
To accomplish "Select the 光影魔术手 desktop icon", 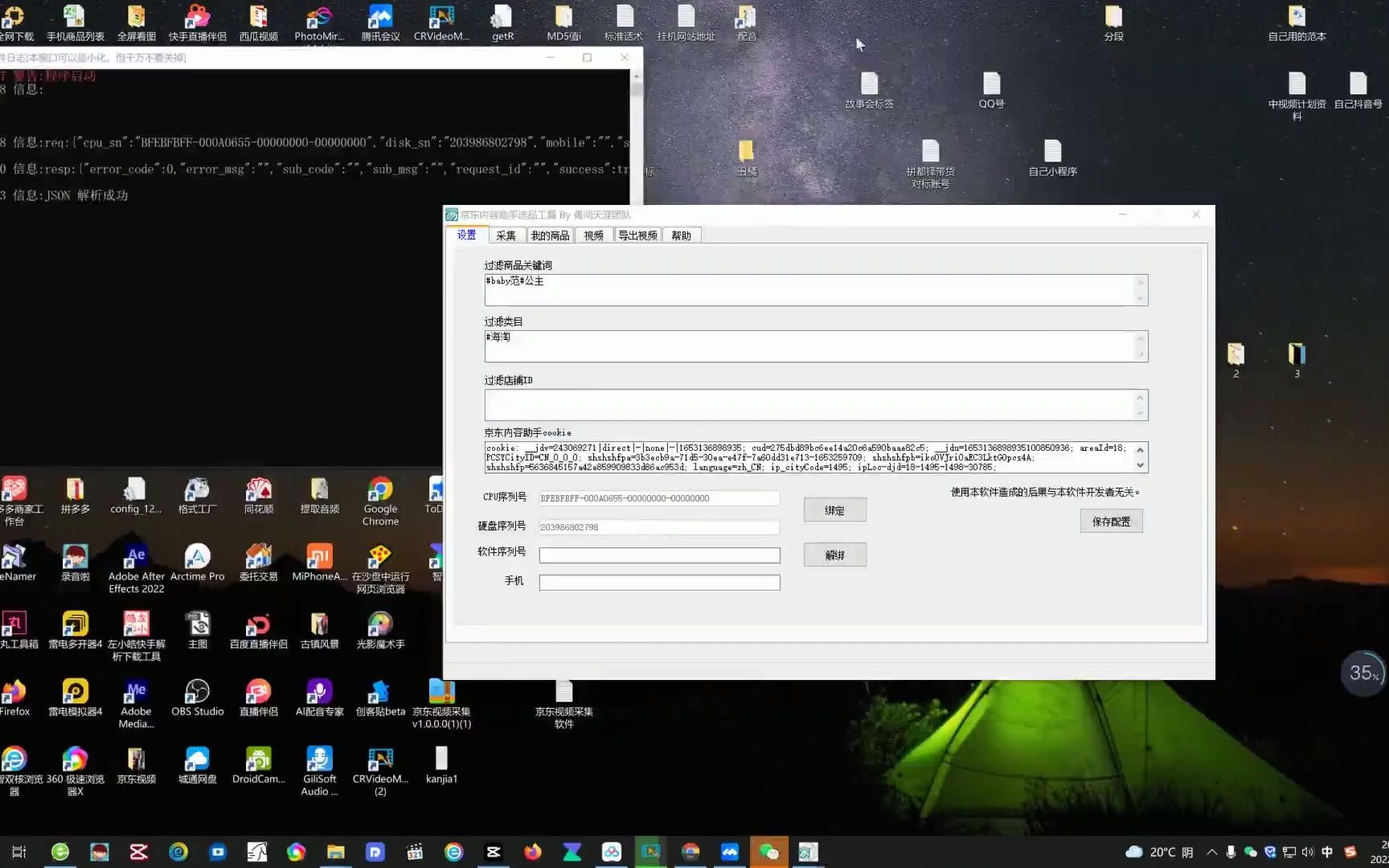I will [380, 630].
